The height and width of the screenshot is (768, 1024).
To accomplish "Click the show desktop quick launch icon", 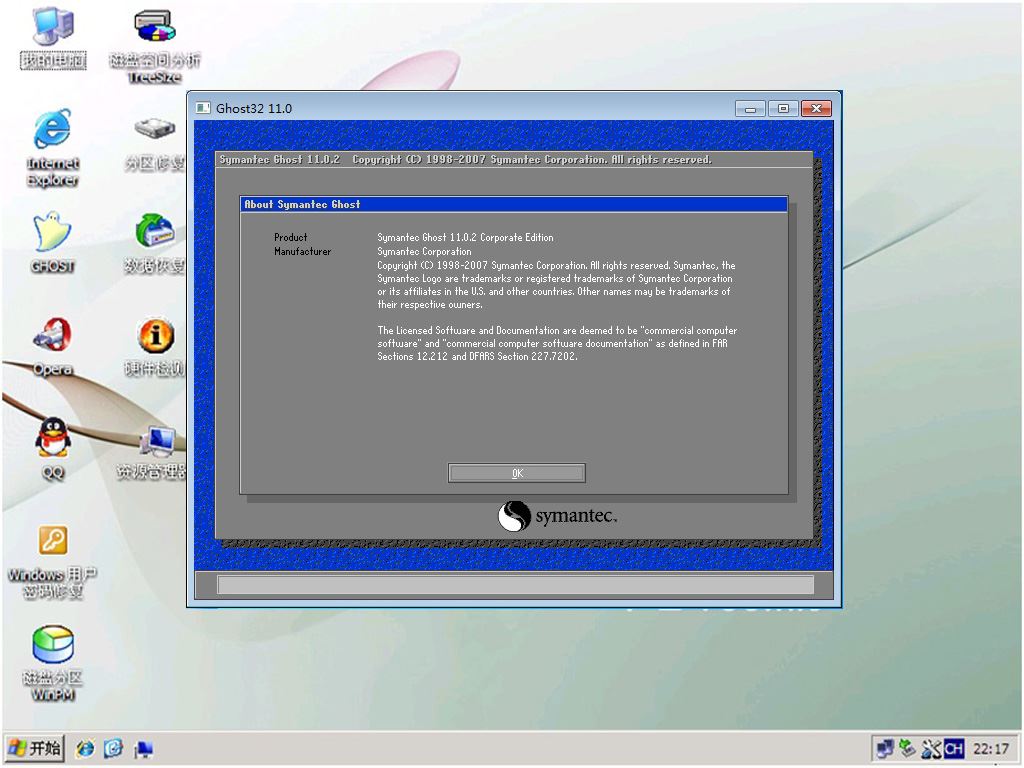I will tap(143, 748).
